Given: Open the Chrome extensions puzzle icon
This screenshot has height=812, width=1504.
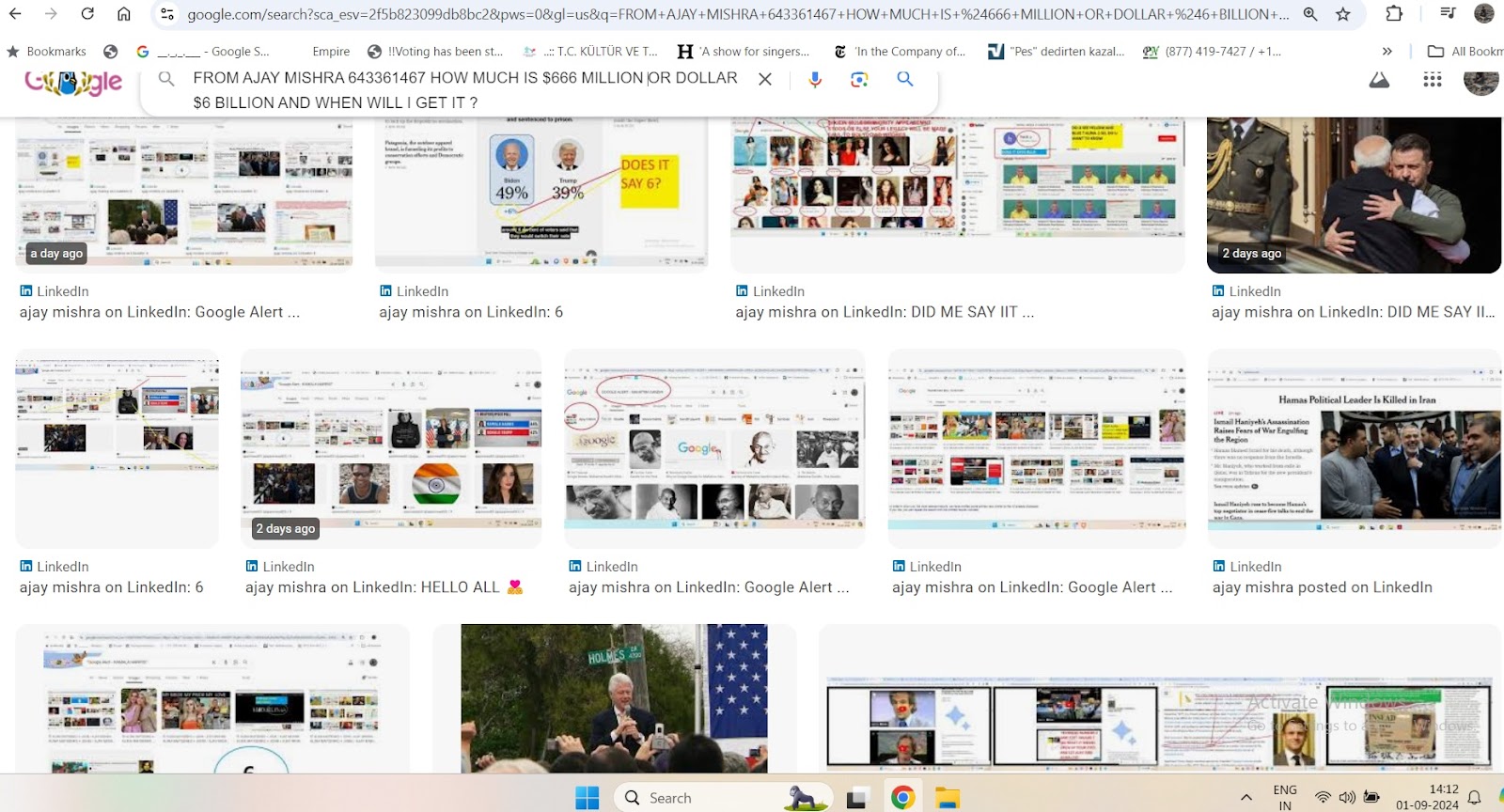Looking at the screenshot, I should point(1394,14).
